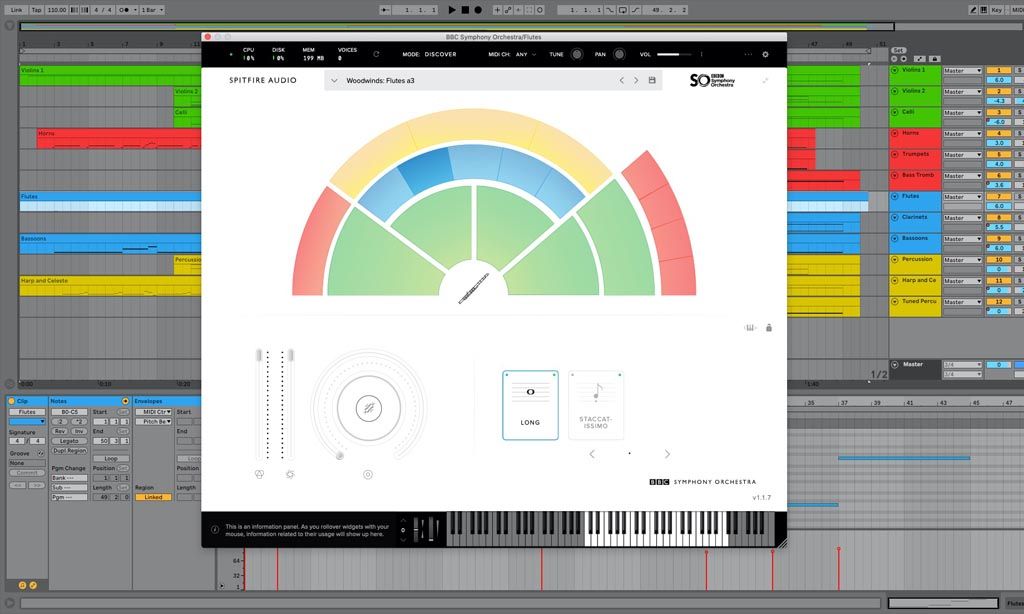The width and height of the screenshot is (1024, 614).
Task: Open the MIDI Ctrl envelope device dropdown
Action: [153, 412]
